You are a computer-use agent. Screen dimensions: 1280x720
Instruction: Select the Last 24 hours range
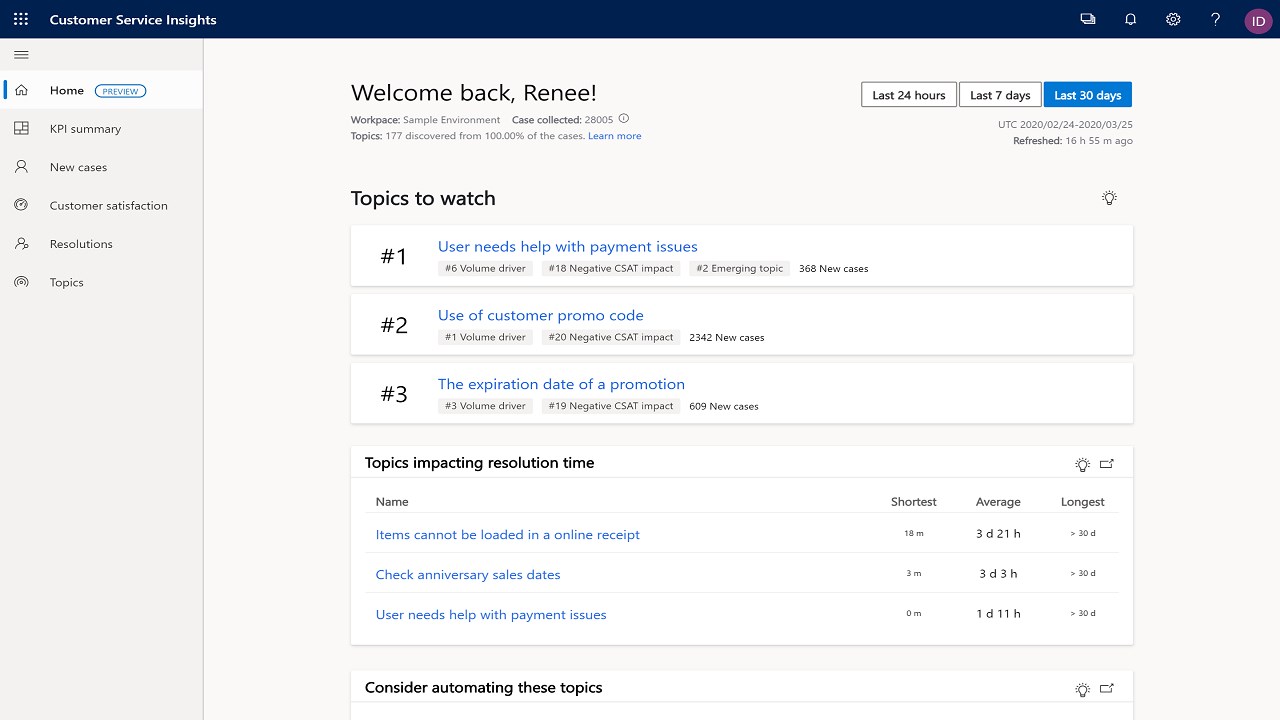pyautogui.click(x=908, y=95)
